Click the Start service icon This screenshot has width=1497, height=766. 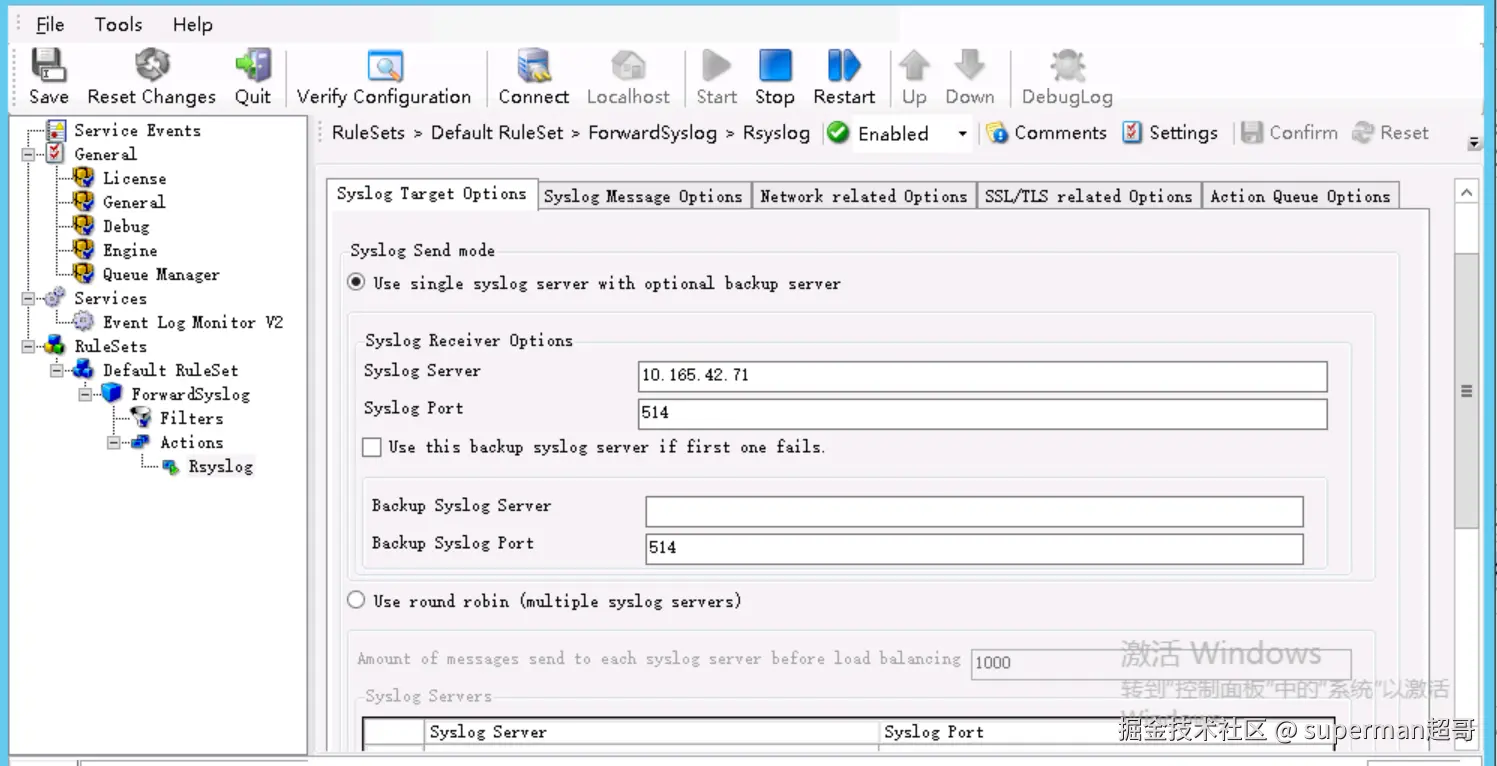[x=716, y=66]
